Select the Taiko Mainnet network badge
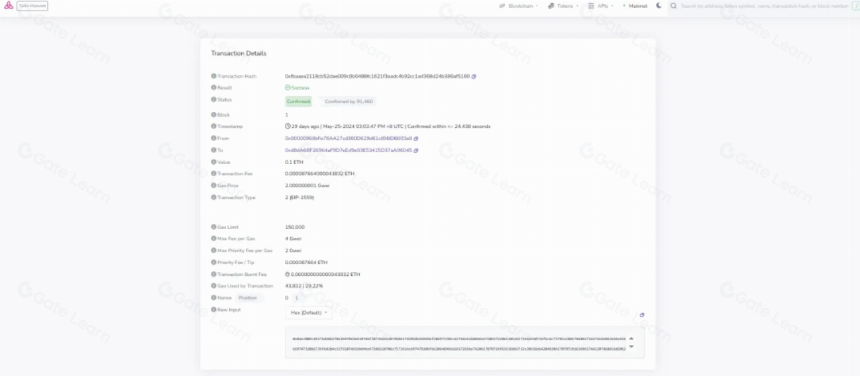The height and width of the screenshot is (376, 860). point(32,6)
